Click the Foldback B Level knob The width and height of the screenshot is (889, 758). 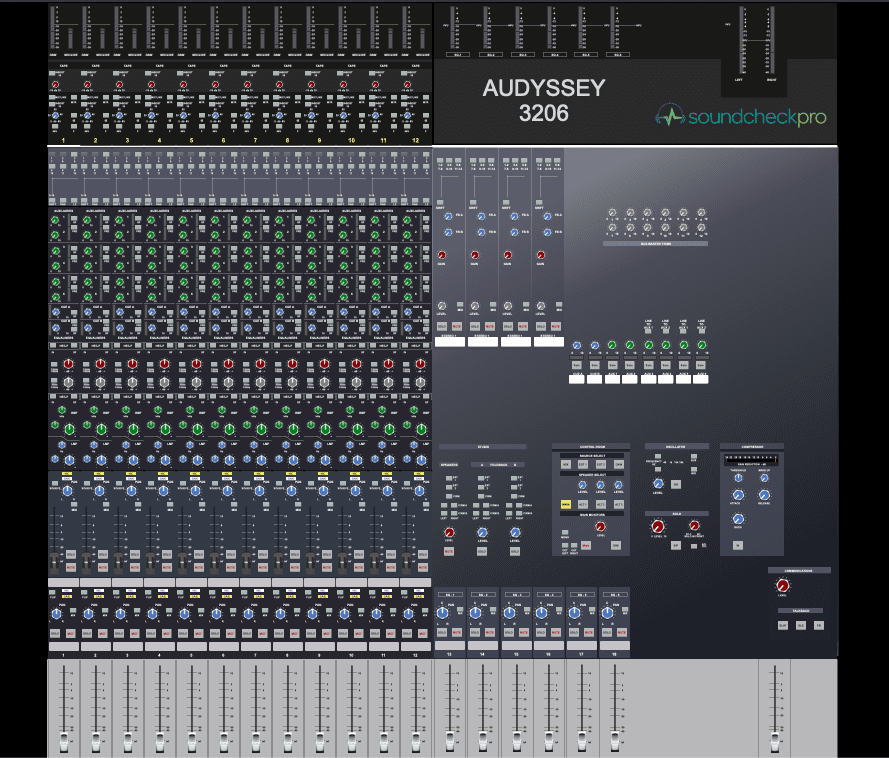[515, 532]
